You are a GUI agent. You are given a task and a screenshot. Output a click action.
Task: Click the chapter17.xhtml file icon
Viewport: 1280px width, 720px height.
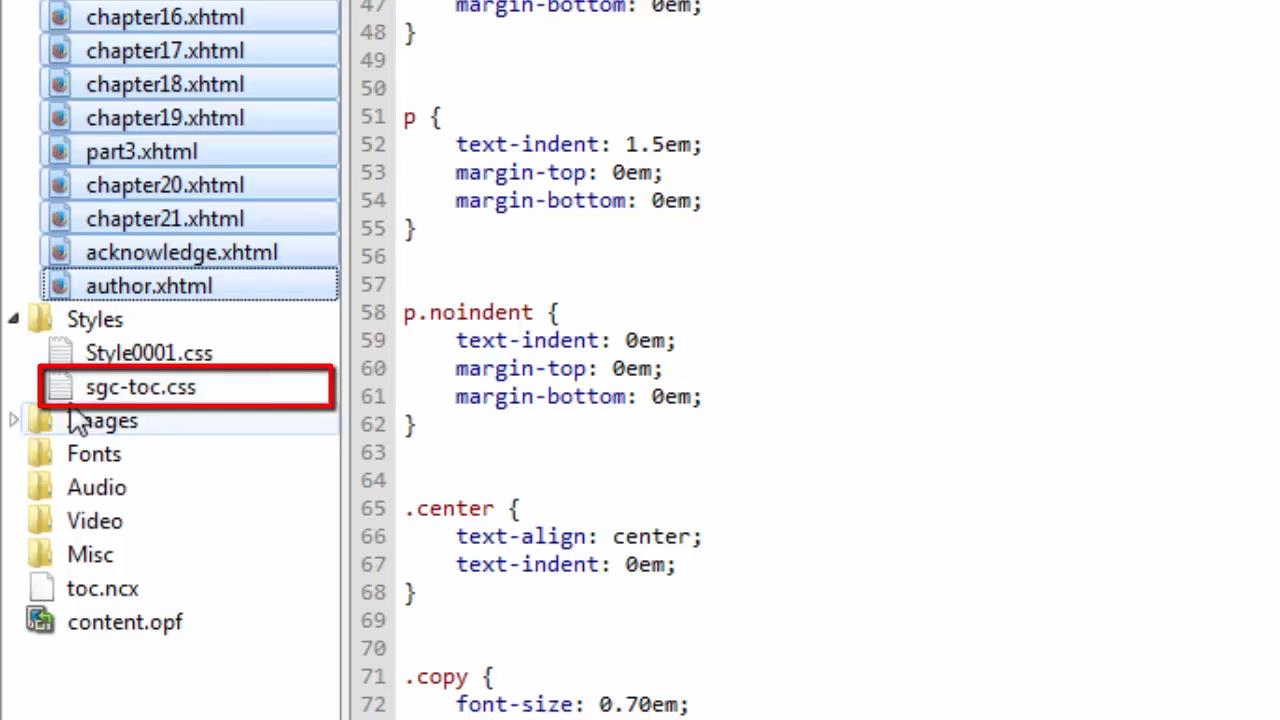coord(59,51)
